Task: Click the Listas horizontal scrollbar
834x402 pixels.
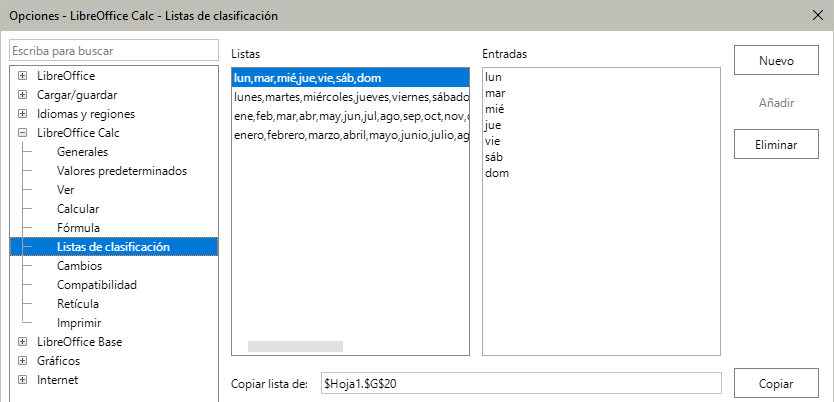Action: pyautogui.click(x=295, y=347)
